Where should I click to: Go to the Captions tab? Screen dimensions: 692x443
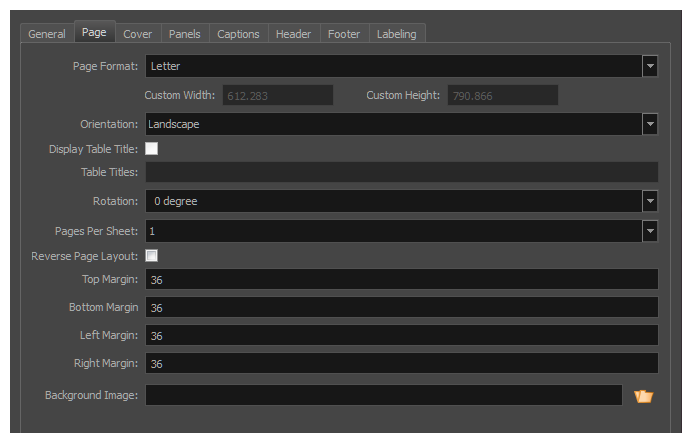tap(238, 34)
